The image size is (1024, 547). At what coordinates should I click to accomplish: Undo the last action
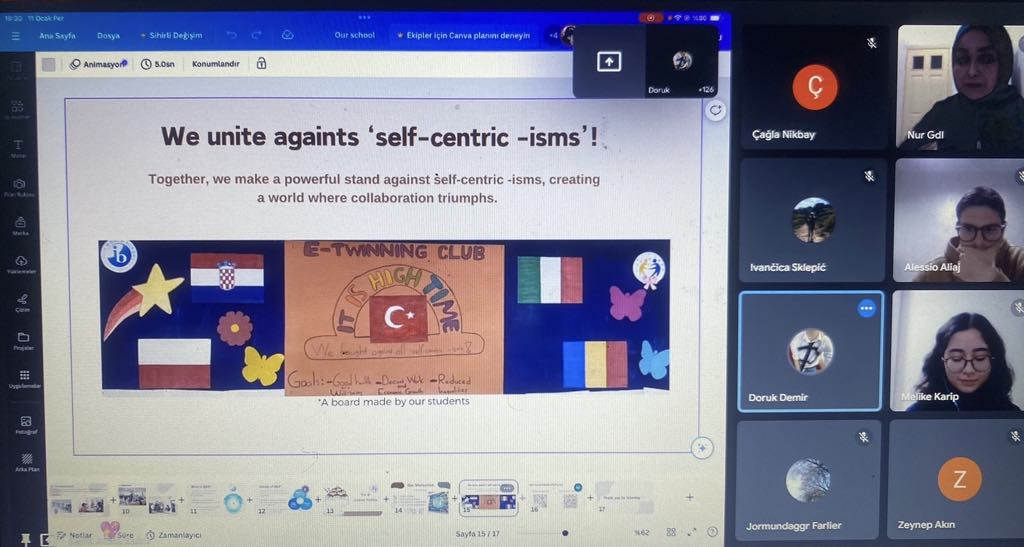coord(232,35)
